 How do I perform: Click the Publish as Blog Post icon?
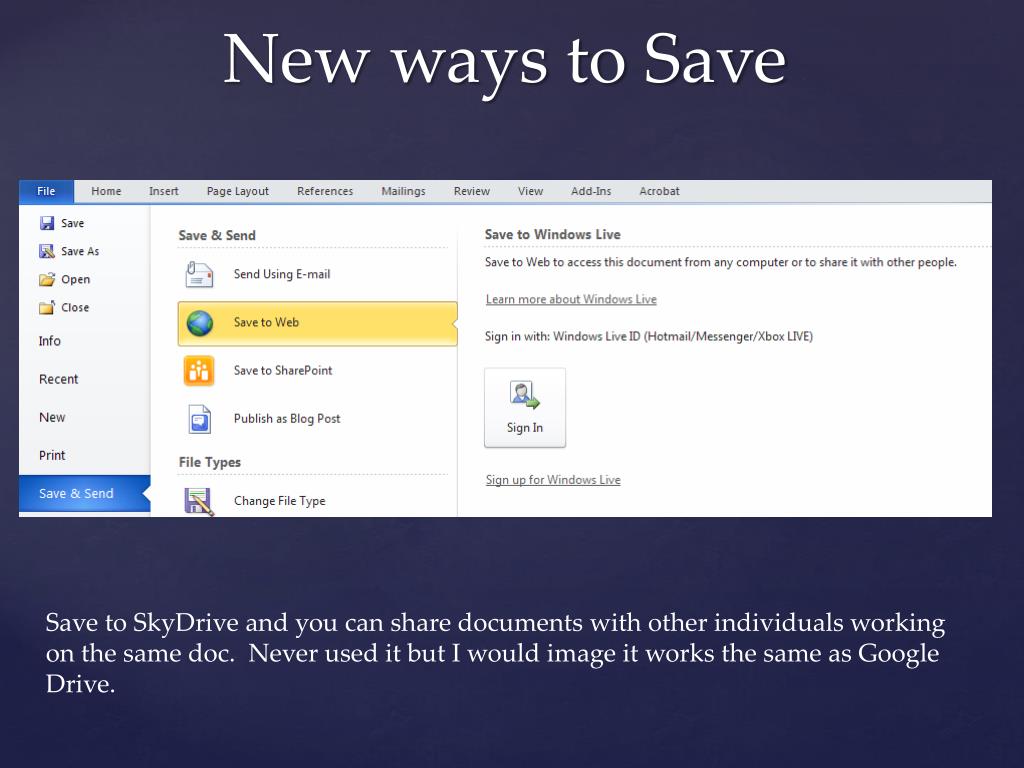tap(200, 419)
